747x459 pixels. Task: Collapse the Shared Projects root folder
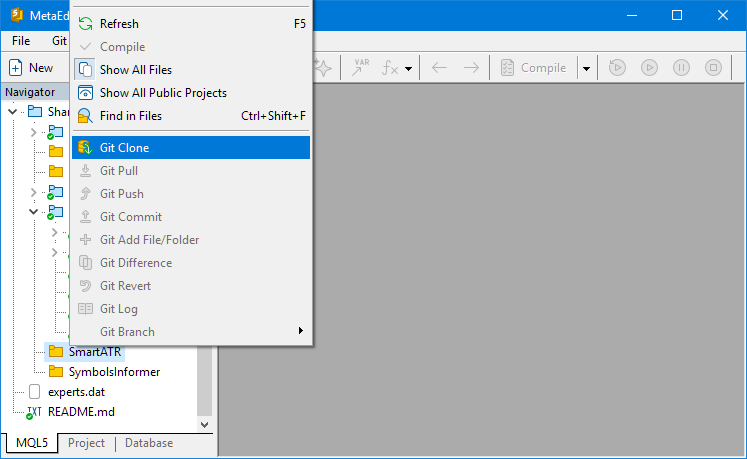click(x=13, y=112)
